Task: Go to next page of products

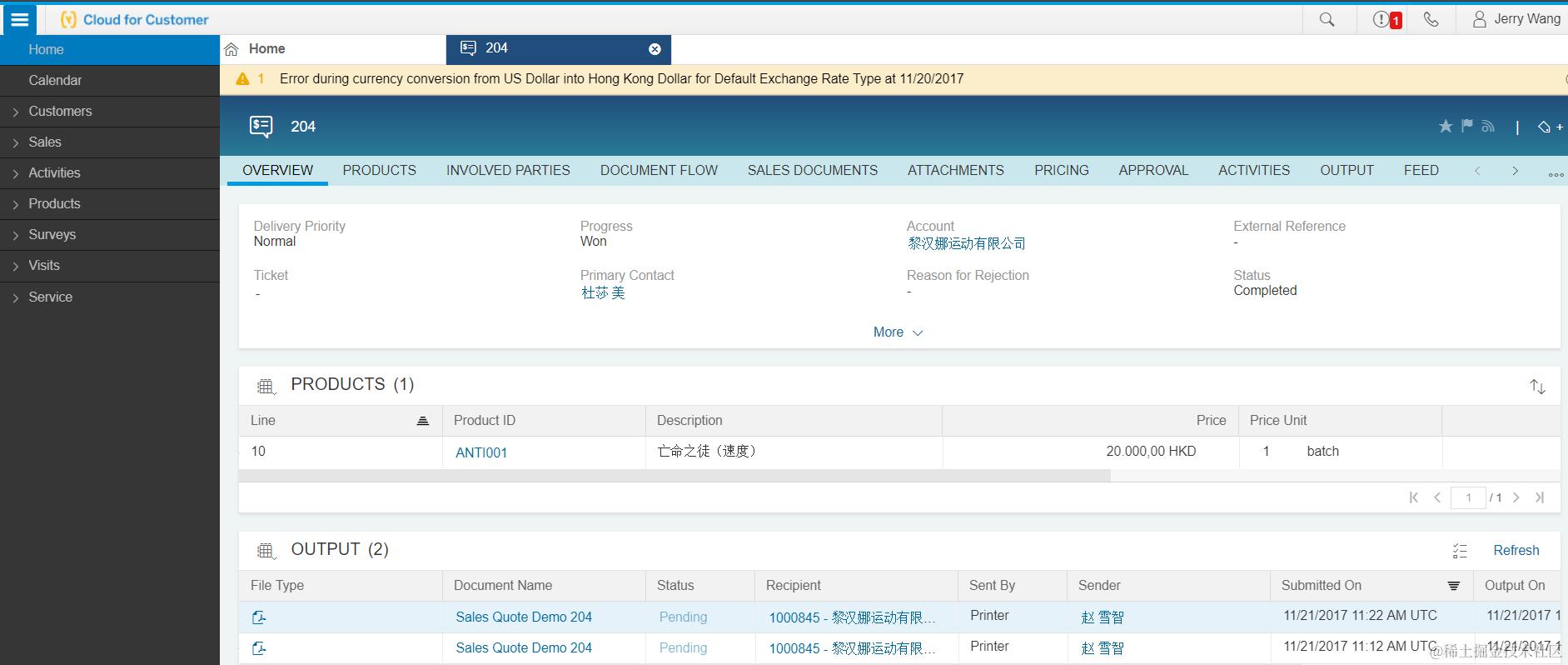Action: coord(1516,497)
